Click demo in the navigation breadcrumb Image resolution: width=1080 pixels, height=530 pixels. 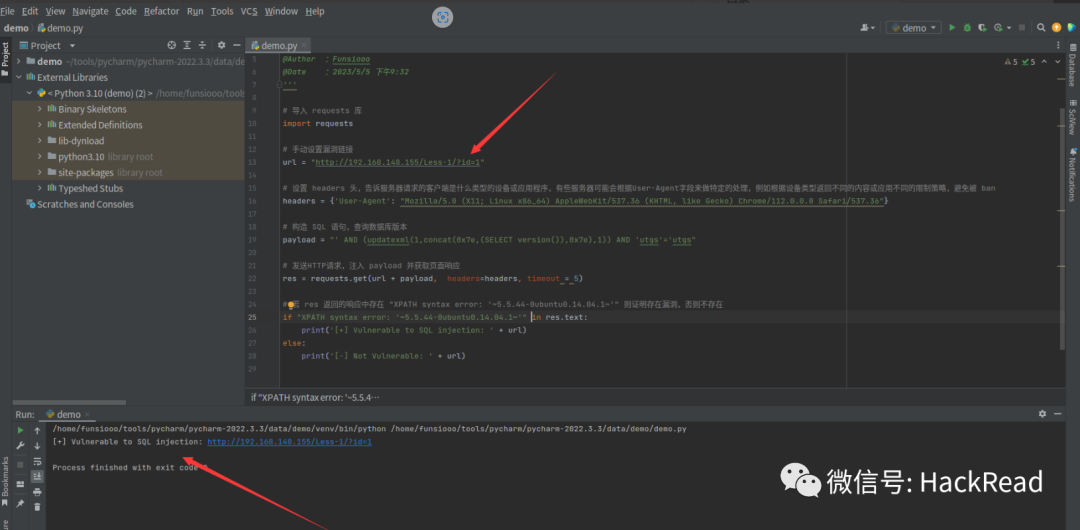point(16,28)
